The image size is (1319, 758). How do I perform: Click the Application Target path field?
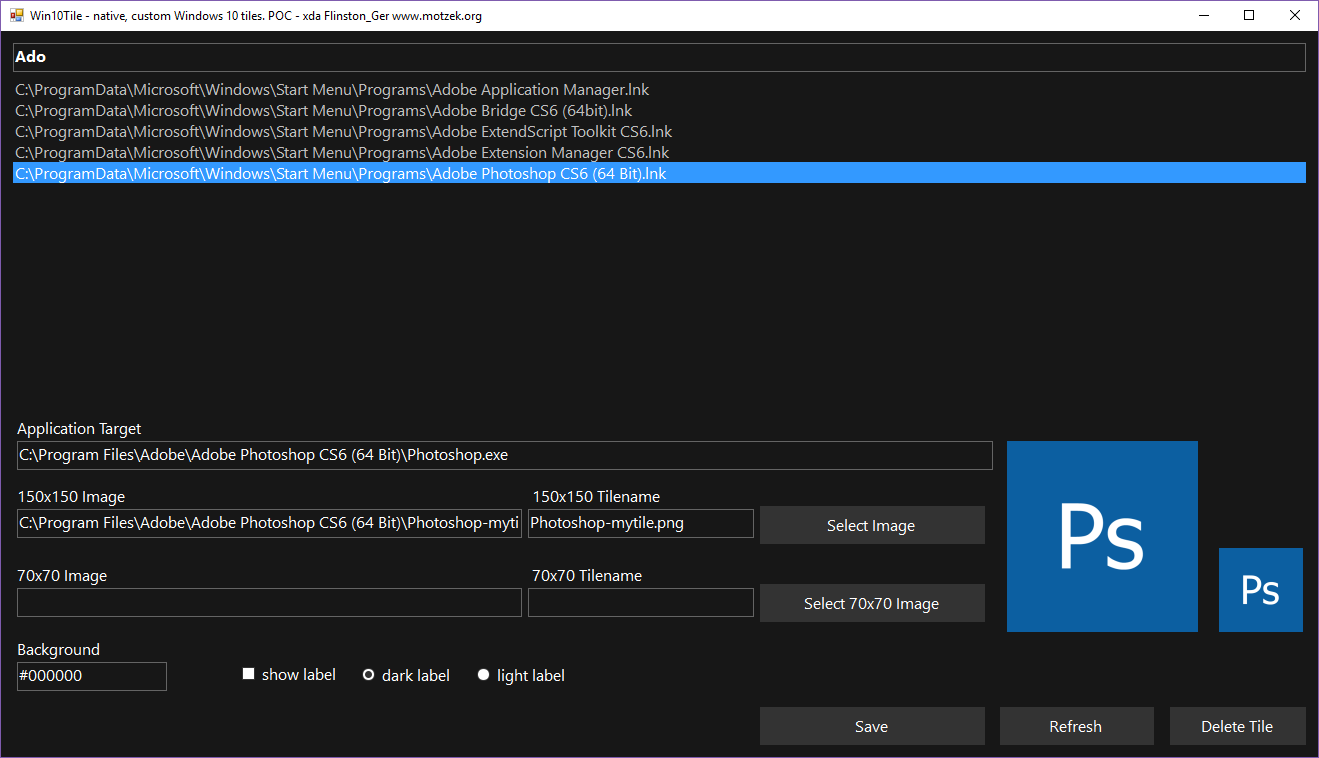pyautogui.click(x=503, y=454)
